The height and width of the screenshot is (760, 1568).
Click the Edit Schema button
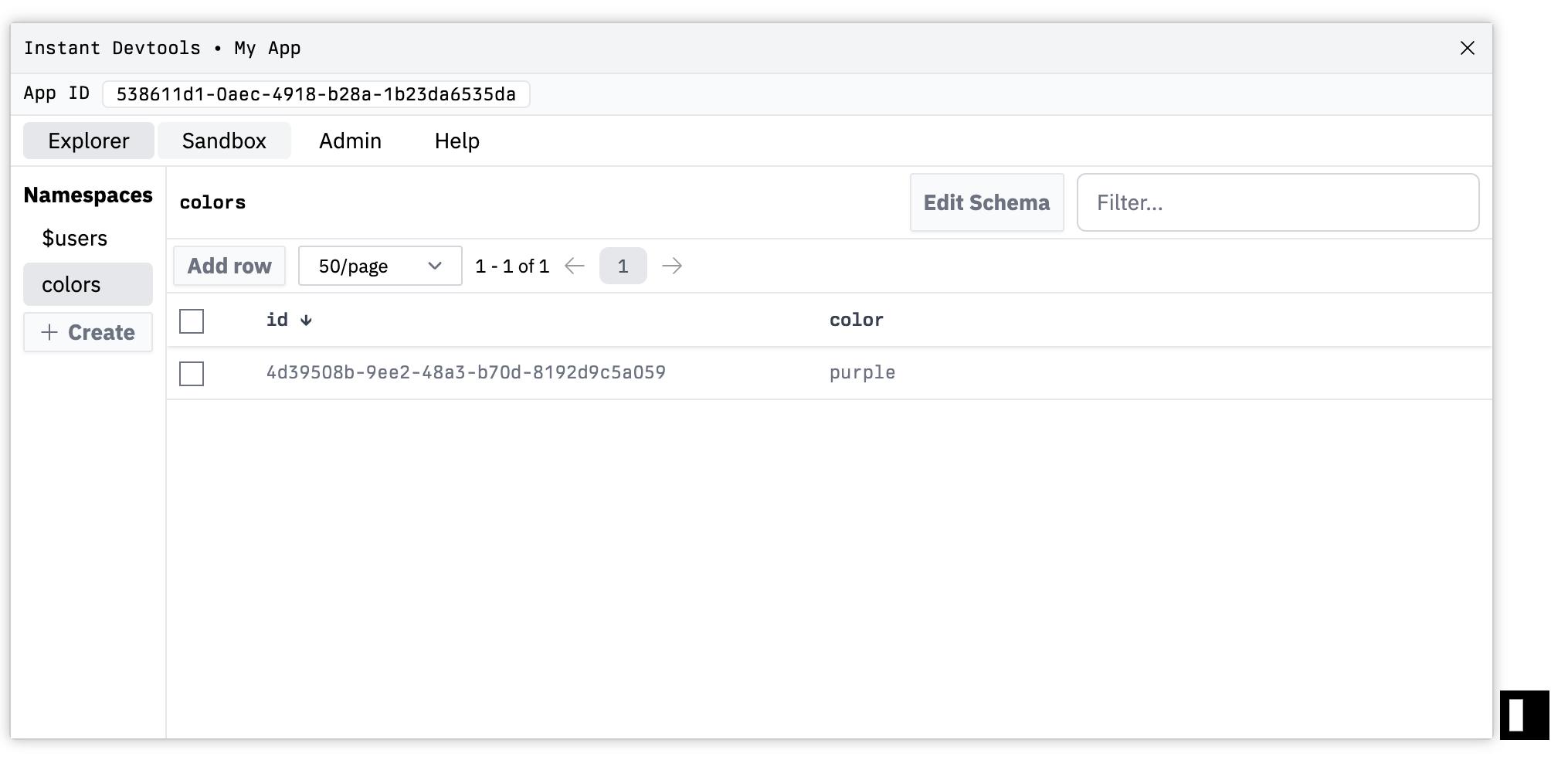[986, 202]
